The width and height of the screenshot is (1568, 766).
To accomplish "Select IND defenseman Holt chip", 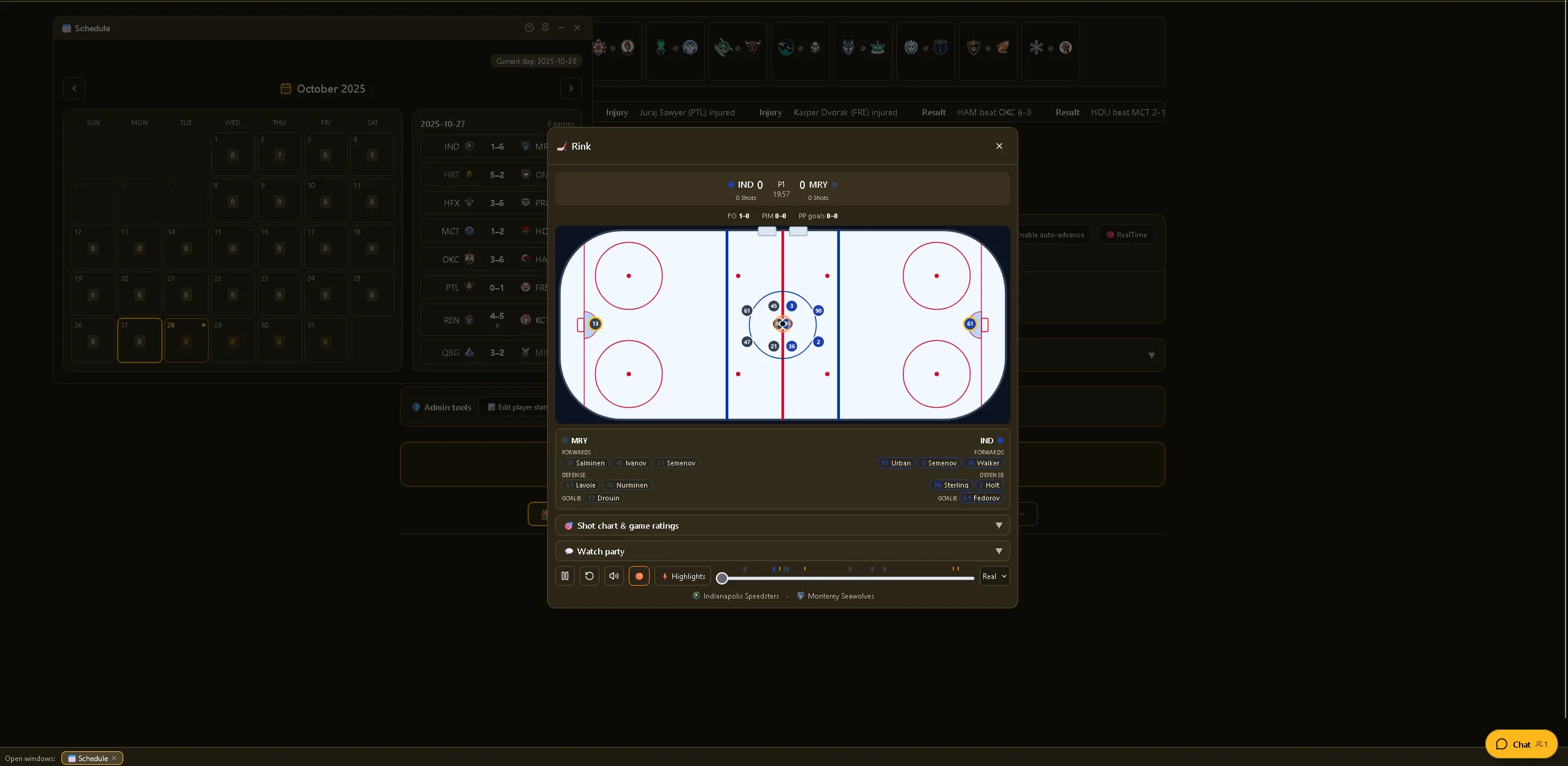I will [990, 485].
